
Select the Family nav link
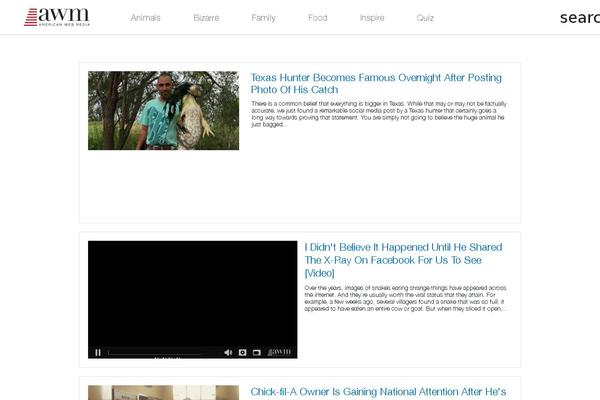[x=263, y=18]
